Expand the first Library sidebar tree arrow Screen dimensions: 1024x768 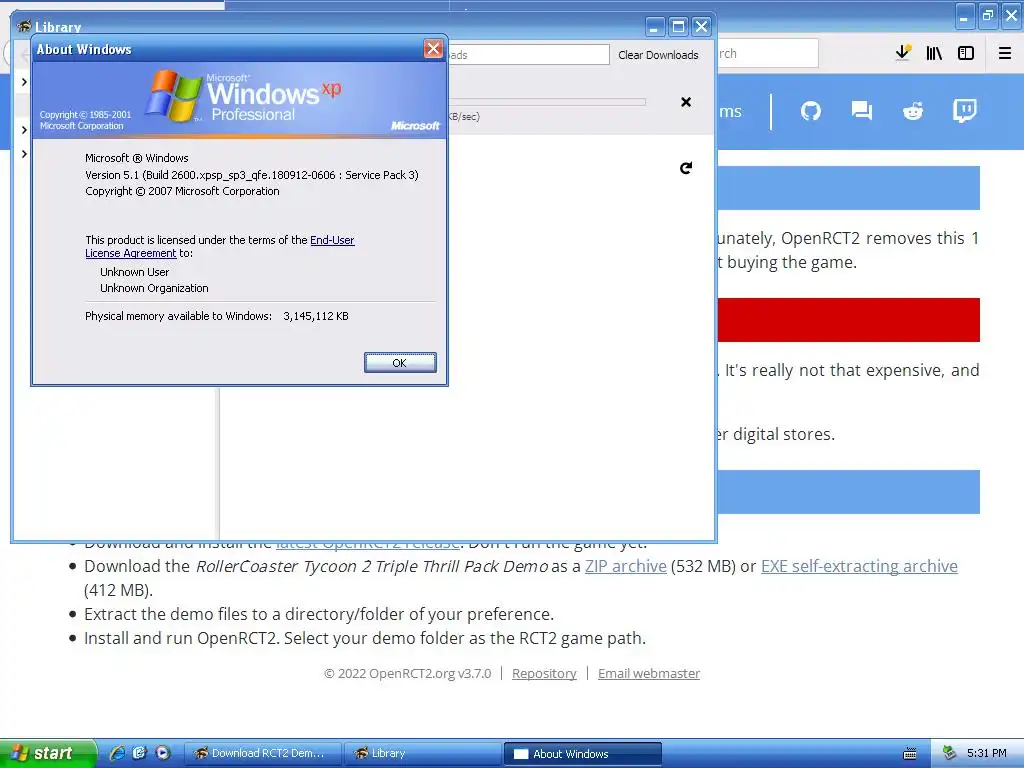click(24, 82)
